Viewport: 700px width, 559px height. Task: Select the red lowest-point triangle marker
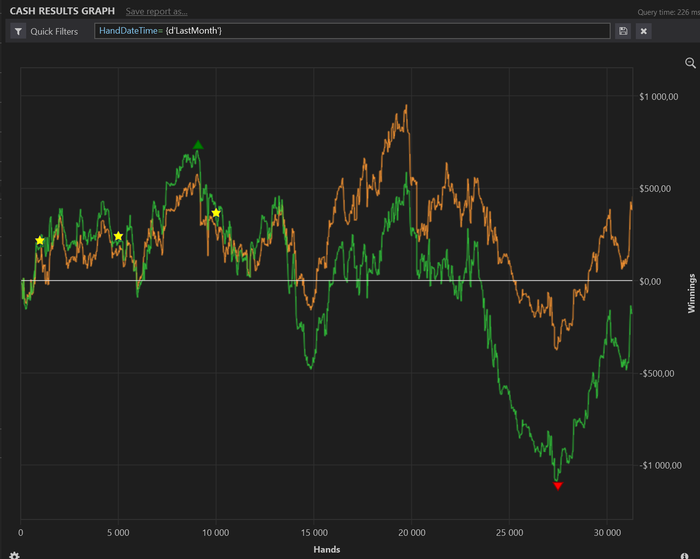558,486
